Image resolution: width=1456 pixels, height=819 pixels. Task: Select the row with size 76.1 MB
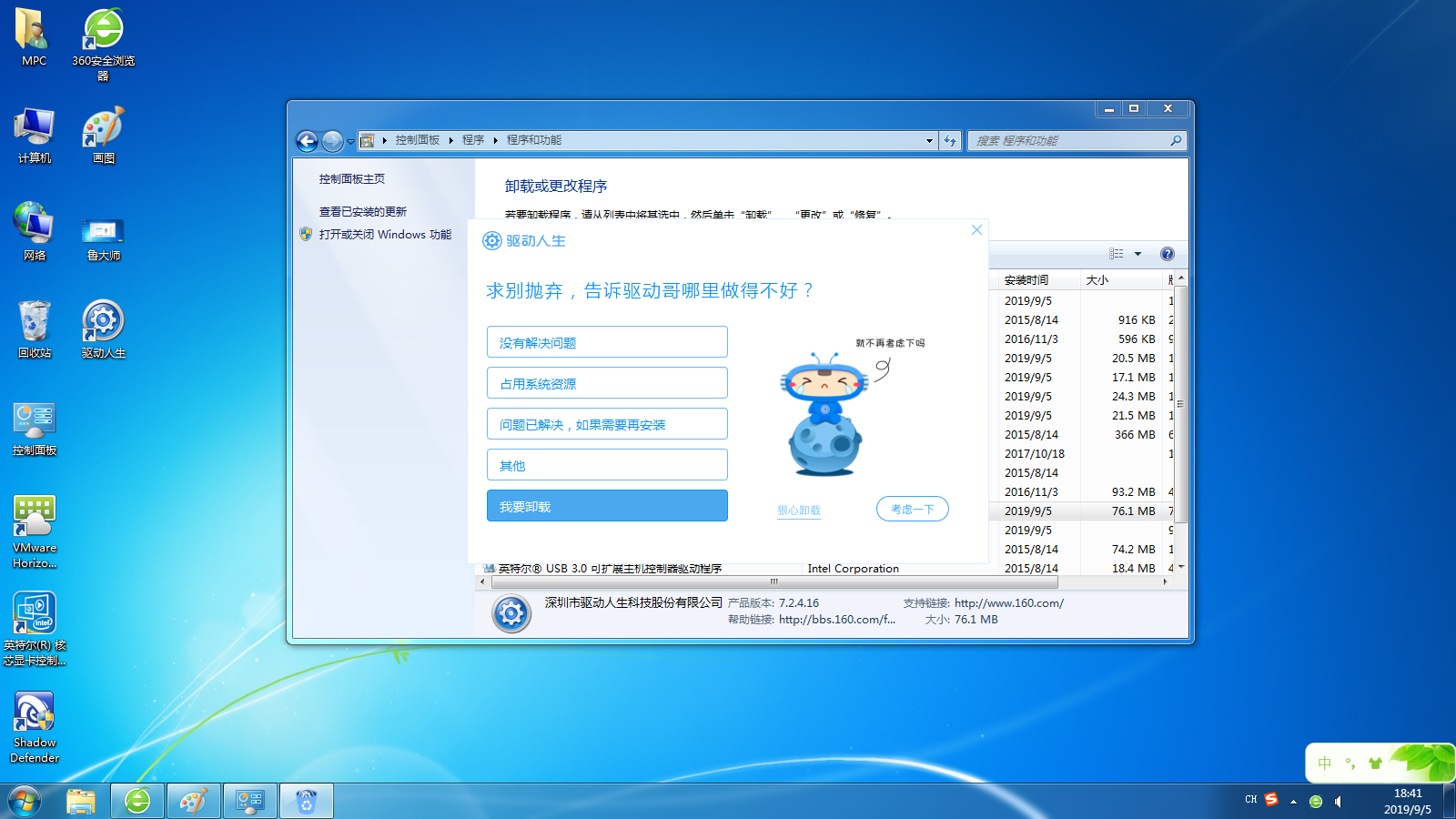pos(1081,511)
